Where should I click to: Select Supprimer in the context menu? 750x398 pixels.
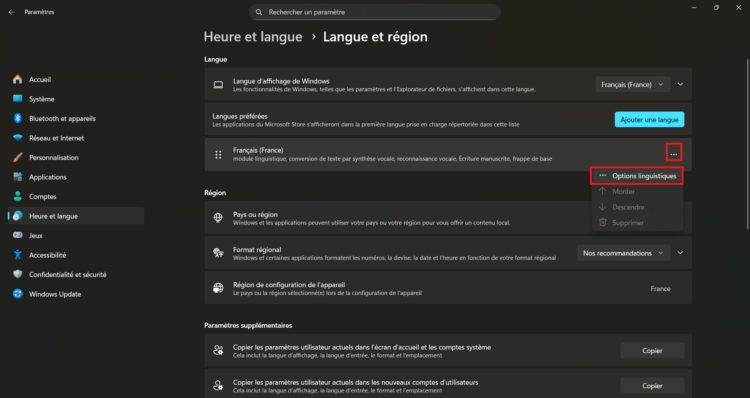(637, 223)
